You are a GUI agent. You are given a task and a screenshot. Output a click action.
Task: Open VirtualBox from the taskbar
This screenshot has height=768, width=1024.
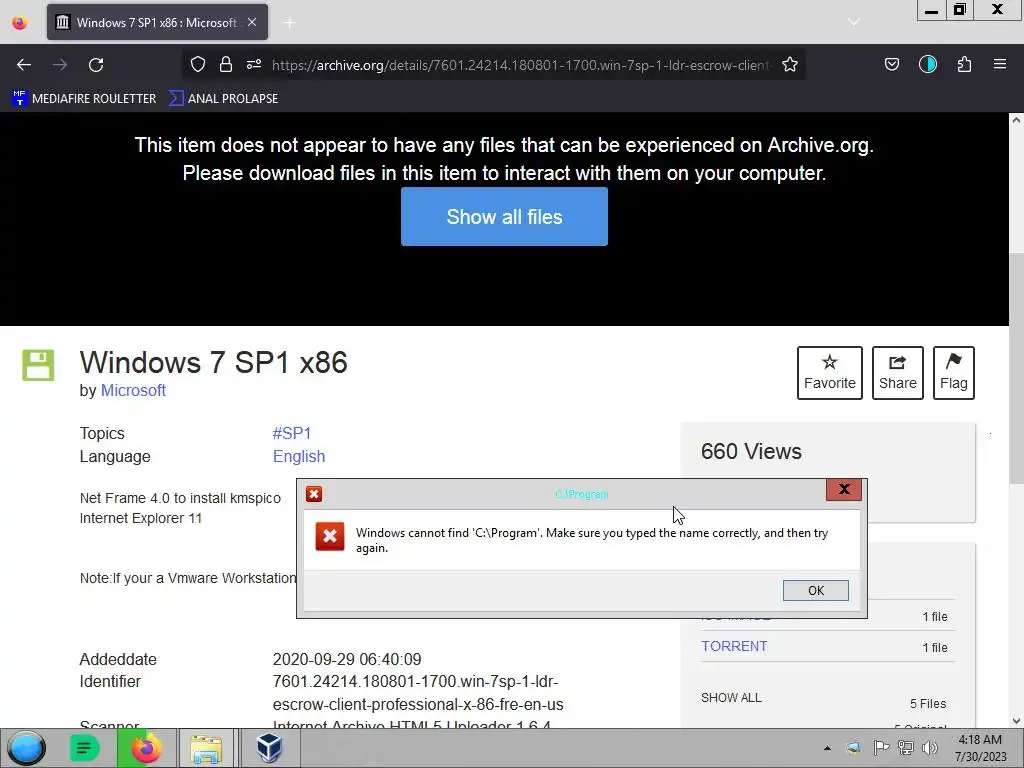click(268, 748)
